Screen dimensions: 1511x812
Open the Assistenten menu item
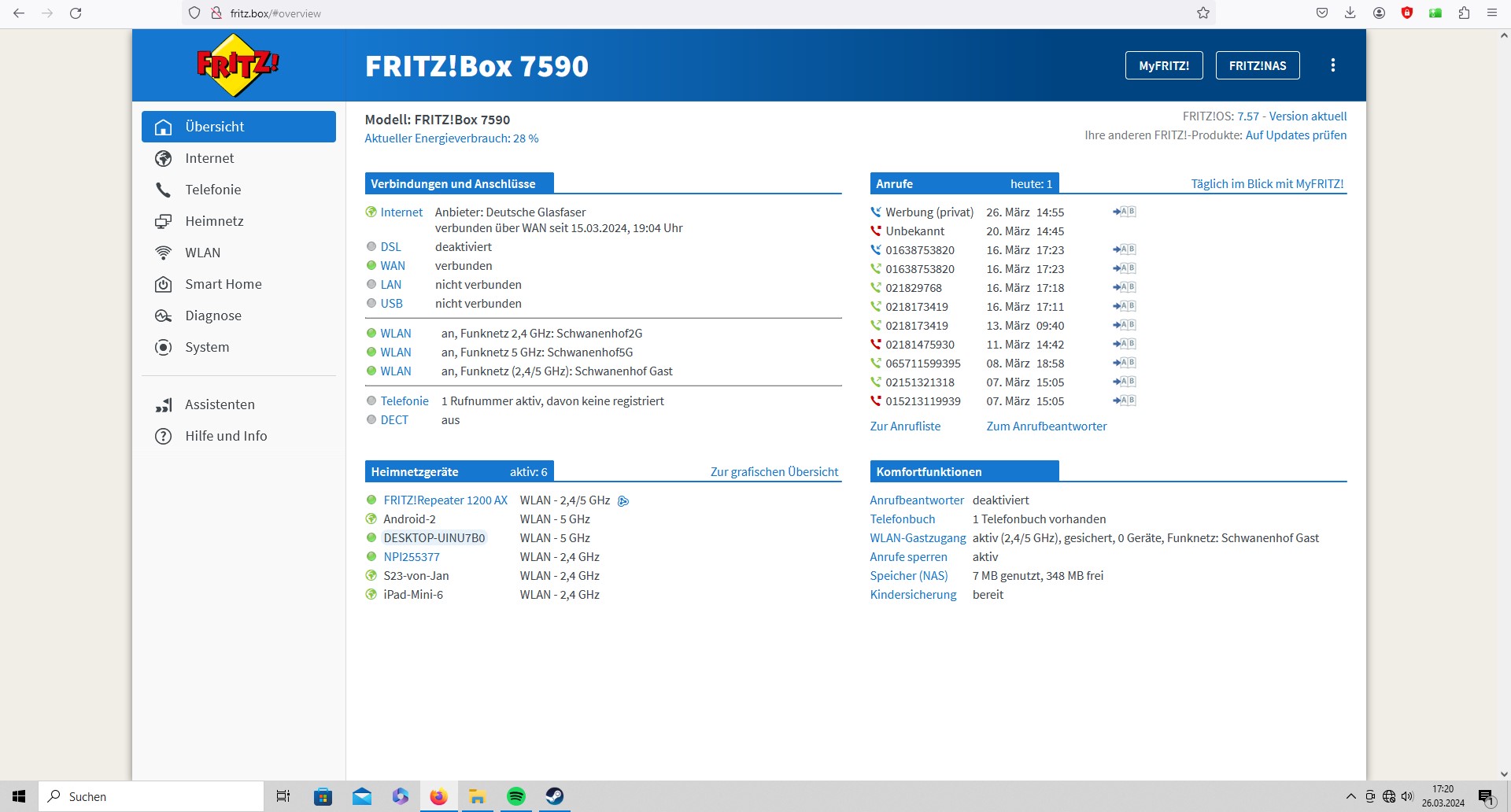pyautogui.click(x=238, y=404)
